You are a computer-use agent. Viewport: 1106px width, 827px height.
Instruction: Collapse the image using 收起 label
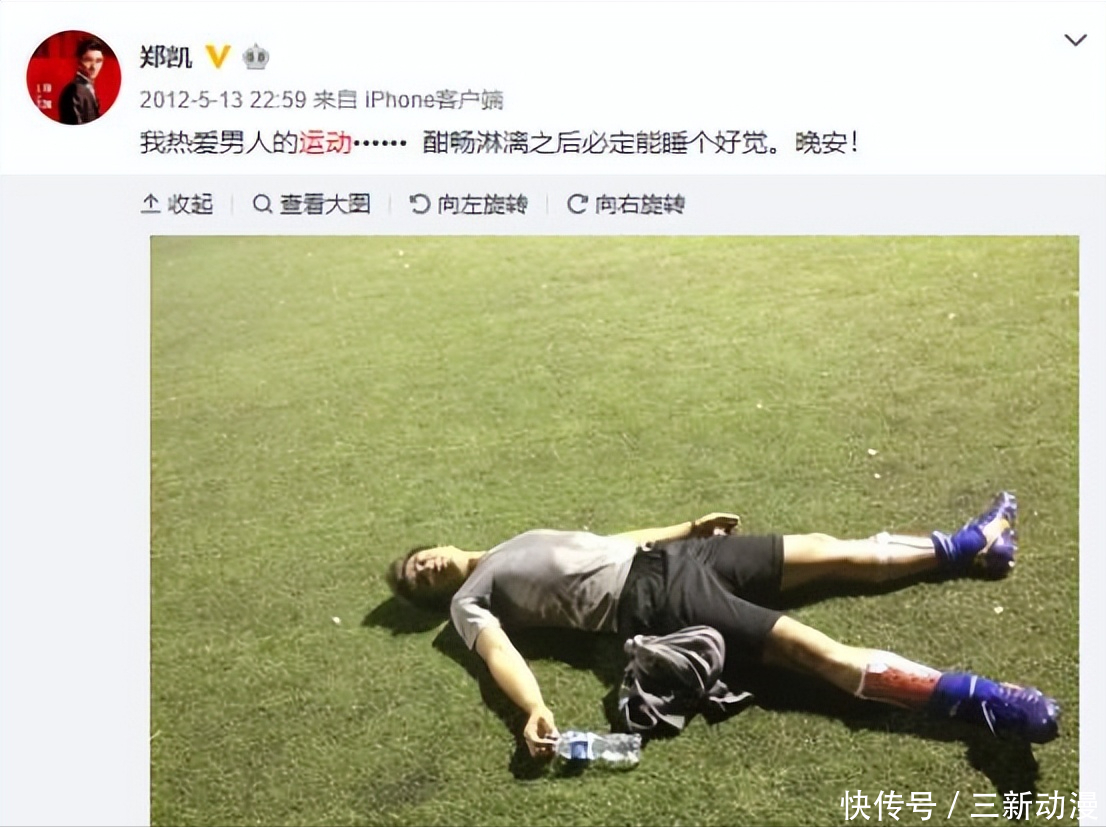[x=190, y=204]
